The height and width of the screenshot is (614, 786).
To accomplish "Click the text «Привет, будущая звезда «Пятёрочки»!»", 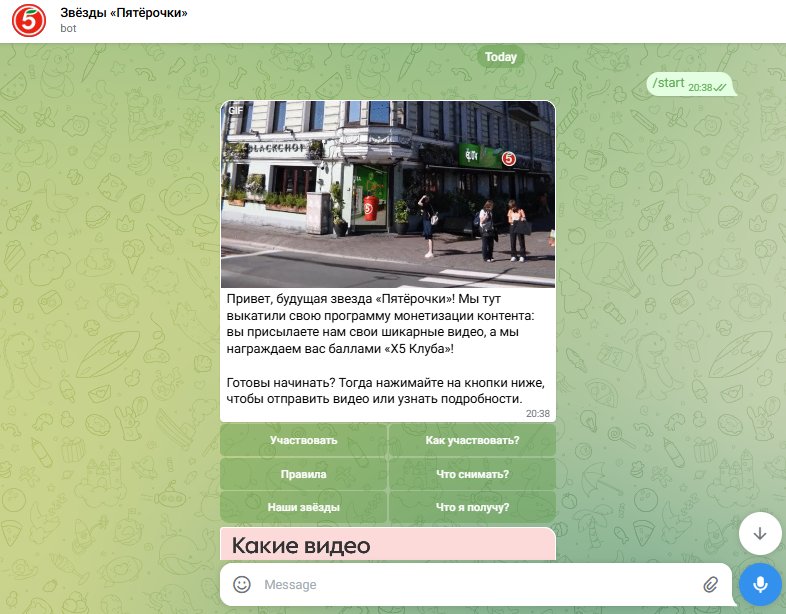I will [340, 299].
